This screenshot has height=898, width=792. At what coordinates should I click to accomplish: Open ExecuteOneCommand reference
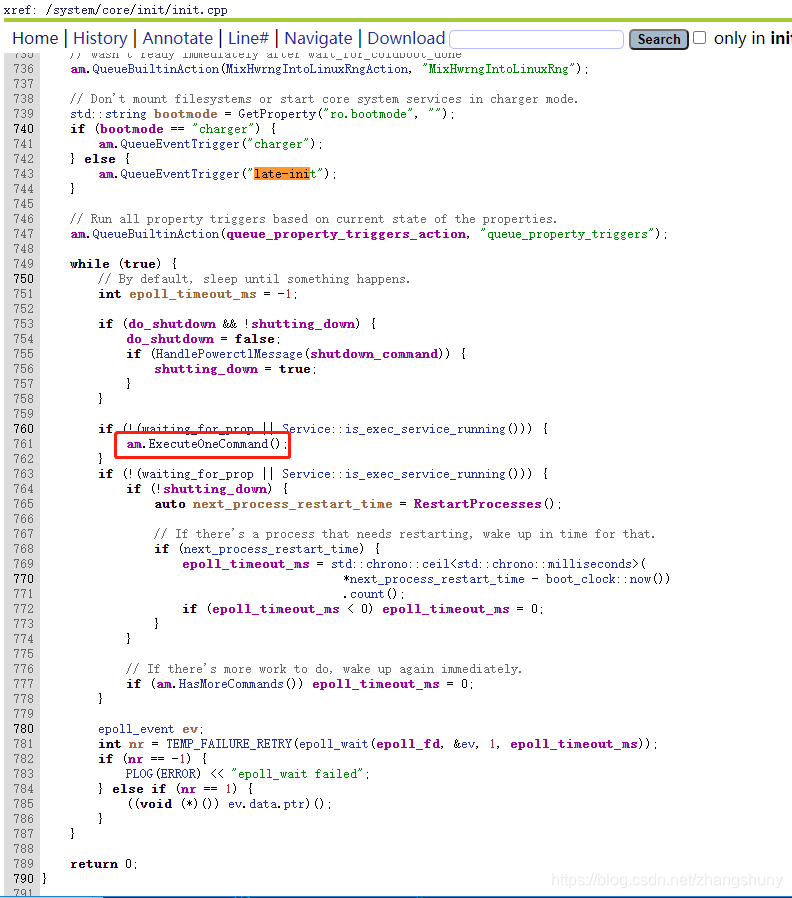click(208, 444)
